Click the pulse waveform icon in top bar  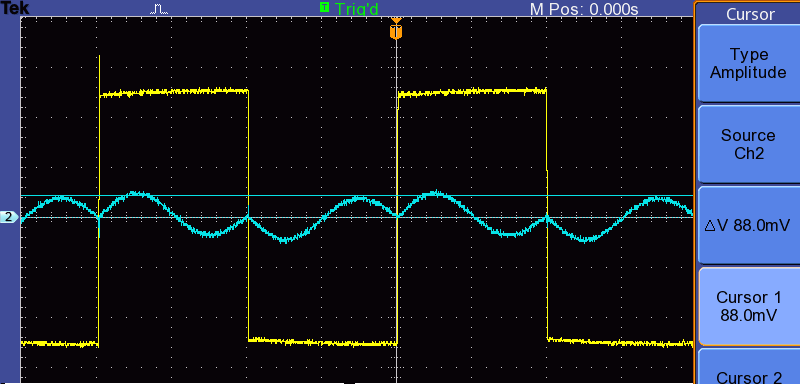coord(158,8)
